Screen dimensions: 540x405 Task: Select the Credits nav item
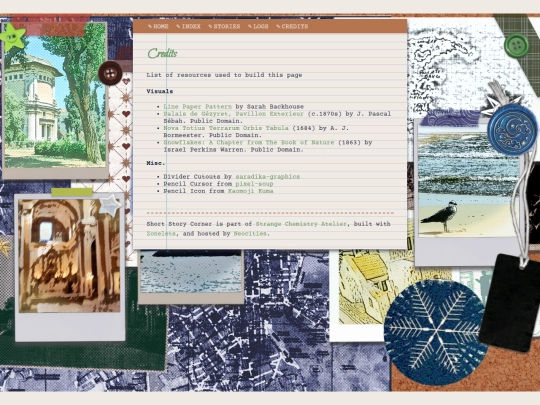coord(295,27)
